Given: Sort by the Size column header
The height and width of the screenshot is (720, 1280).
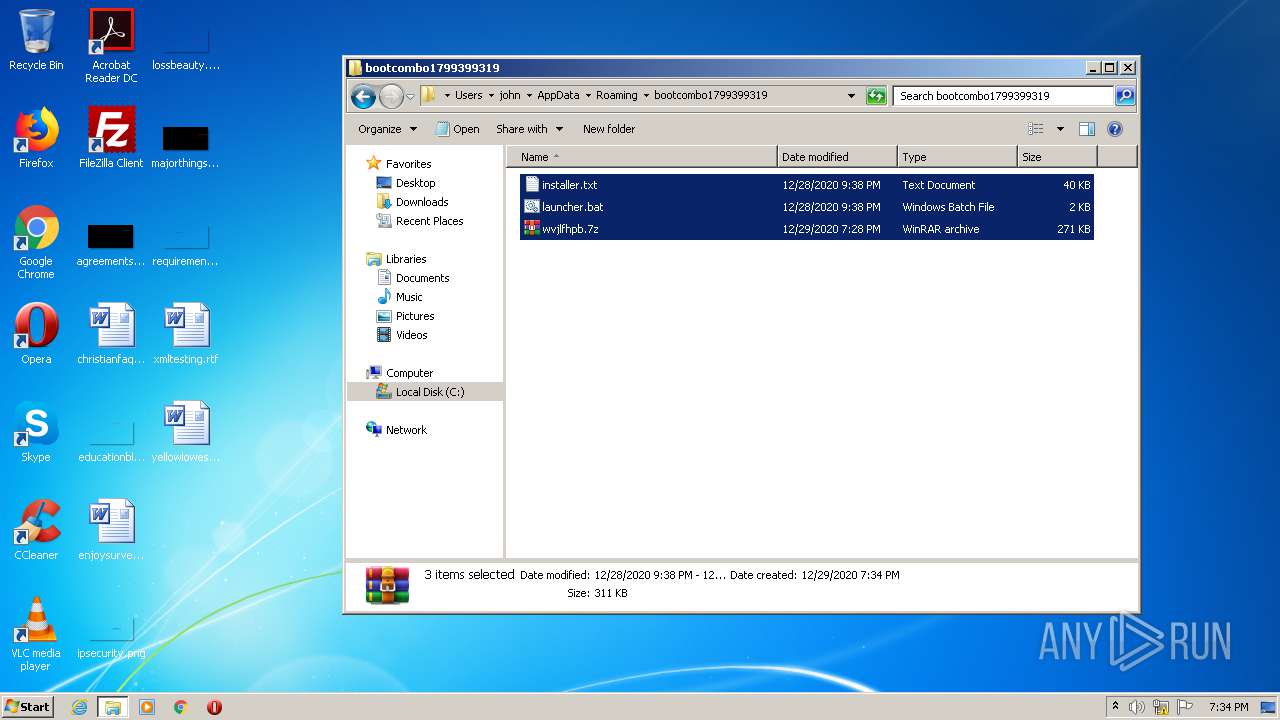Looking at the screenshot, I should [1057, 157].
